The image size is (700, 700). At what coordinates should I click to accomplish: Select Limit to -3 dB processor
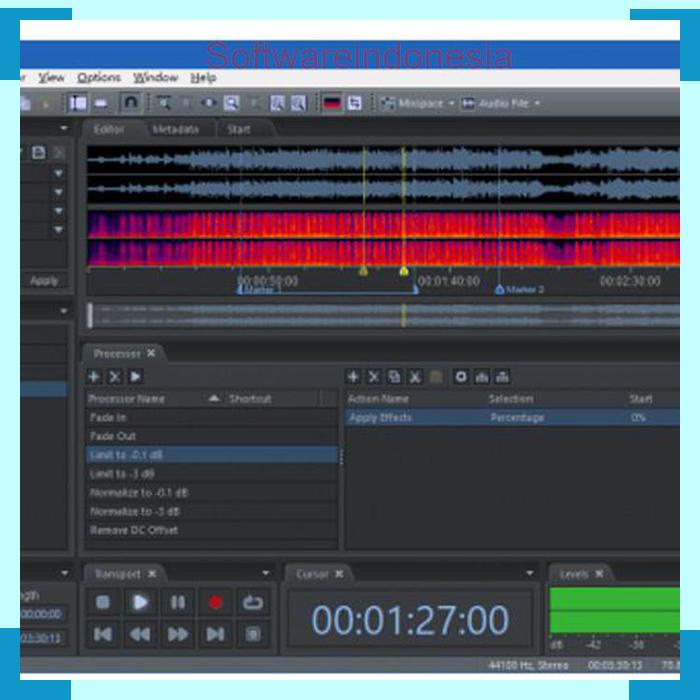[211, 474]
